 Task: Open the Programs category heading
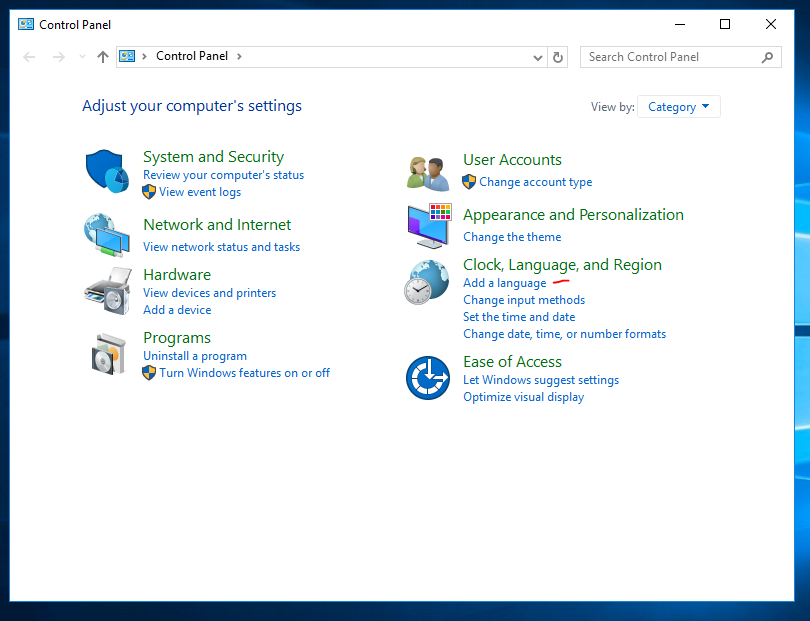coord(177,338)
